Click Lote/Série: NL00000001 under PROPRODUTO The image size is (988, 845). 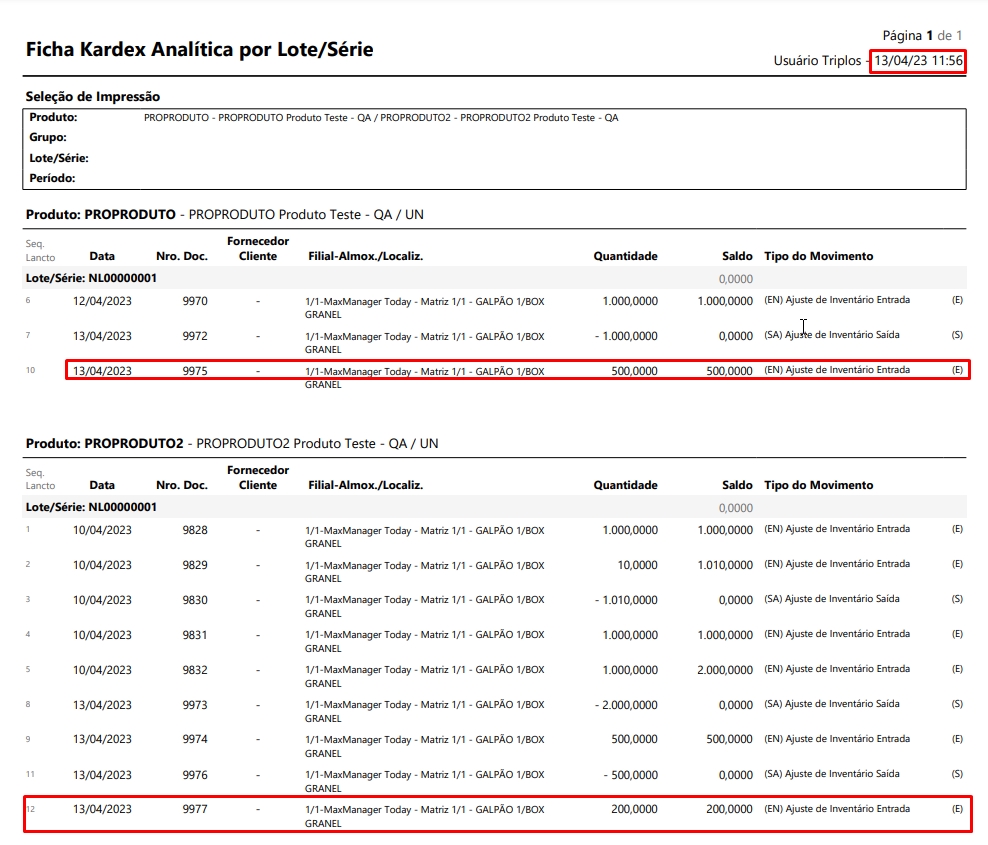point(91,279)
